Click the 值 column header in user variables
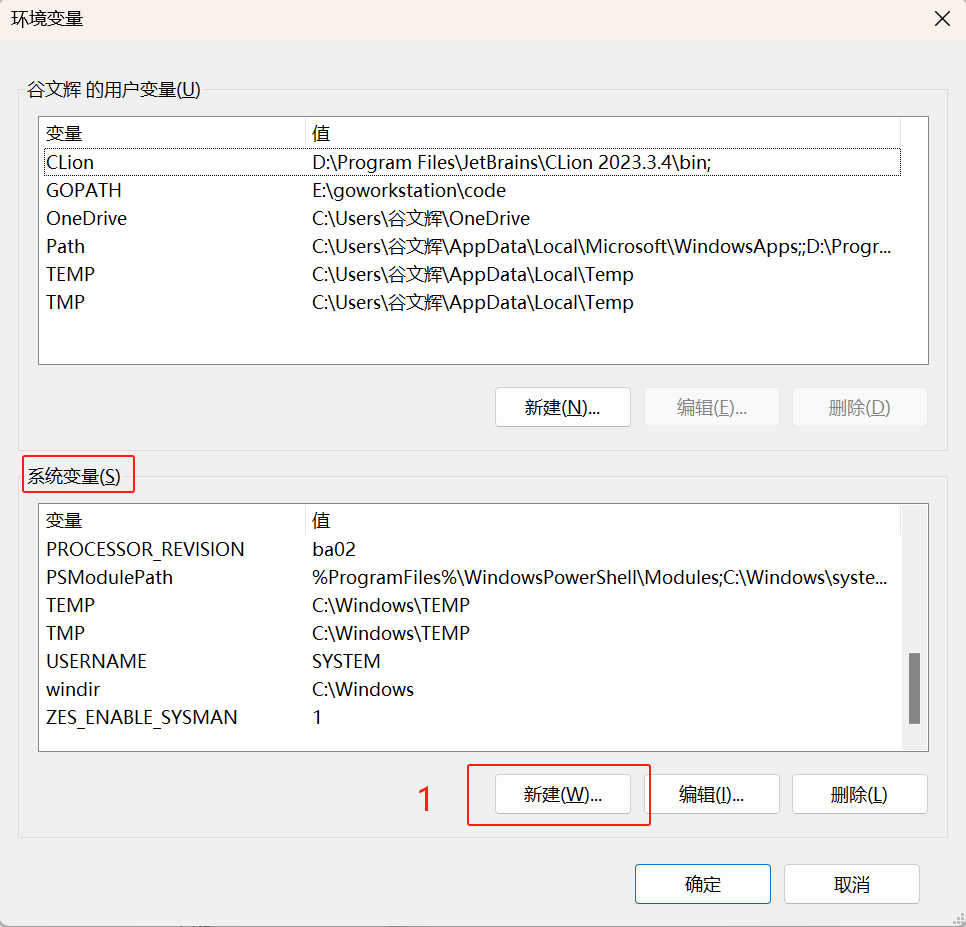 tap(603, 133)
